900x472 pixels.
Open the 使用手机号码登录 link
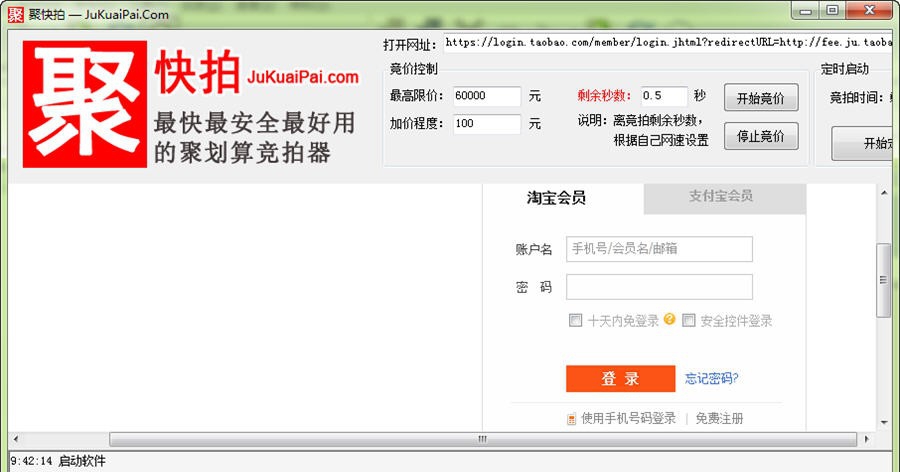[629, 419]
